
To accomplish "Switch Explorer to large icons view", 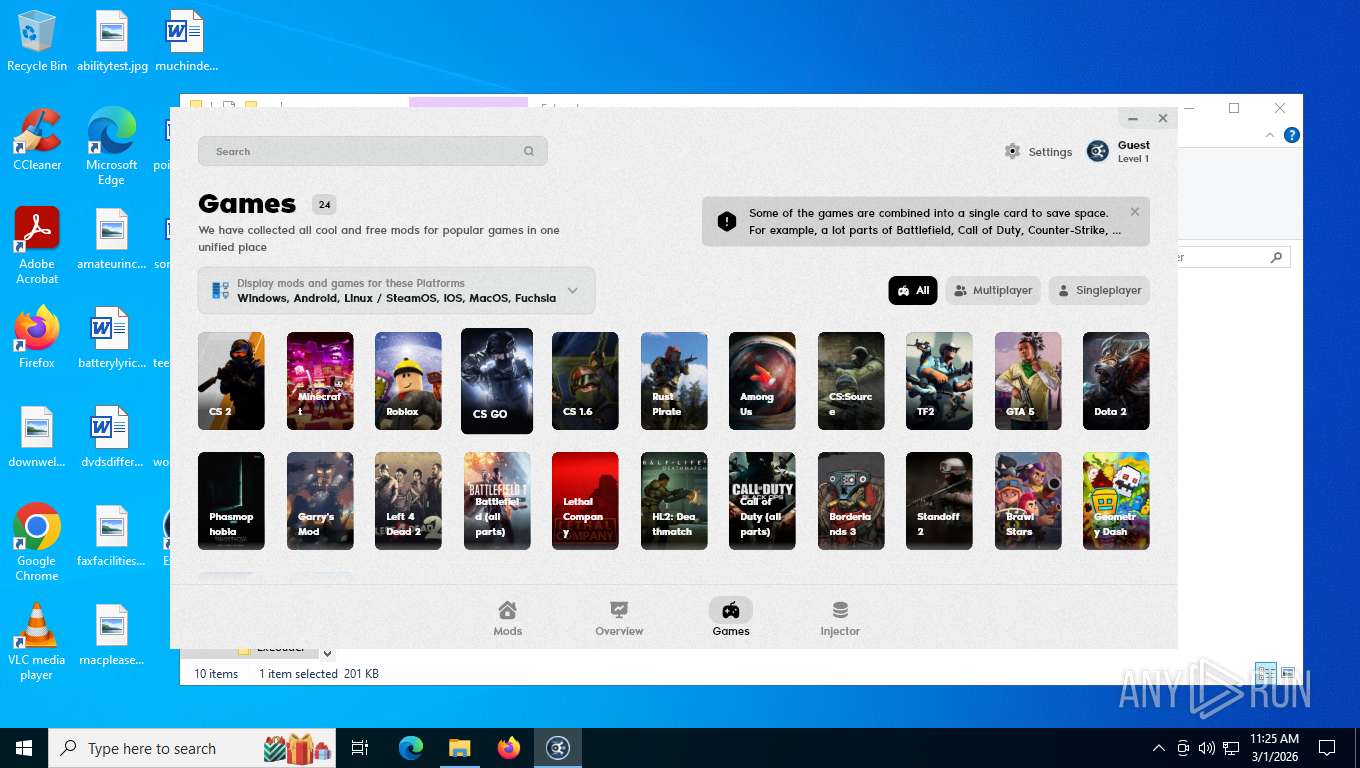I will pos(1288,673).
